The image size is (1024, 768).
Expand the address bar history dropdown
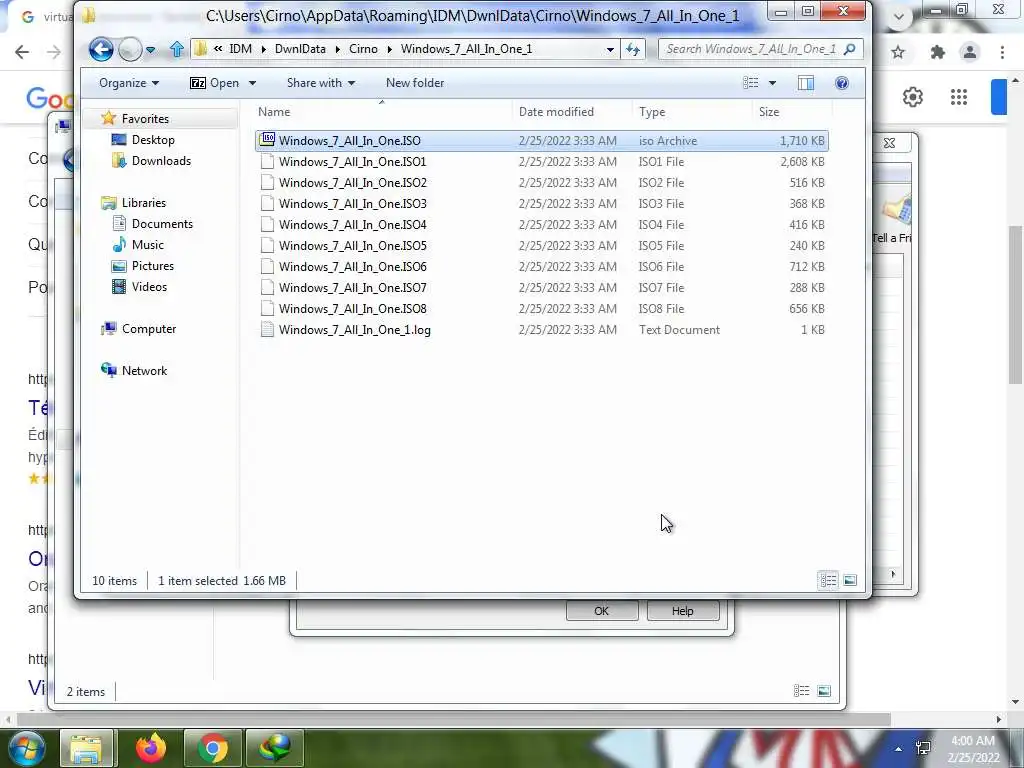[x=610, y=50]
